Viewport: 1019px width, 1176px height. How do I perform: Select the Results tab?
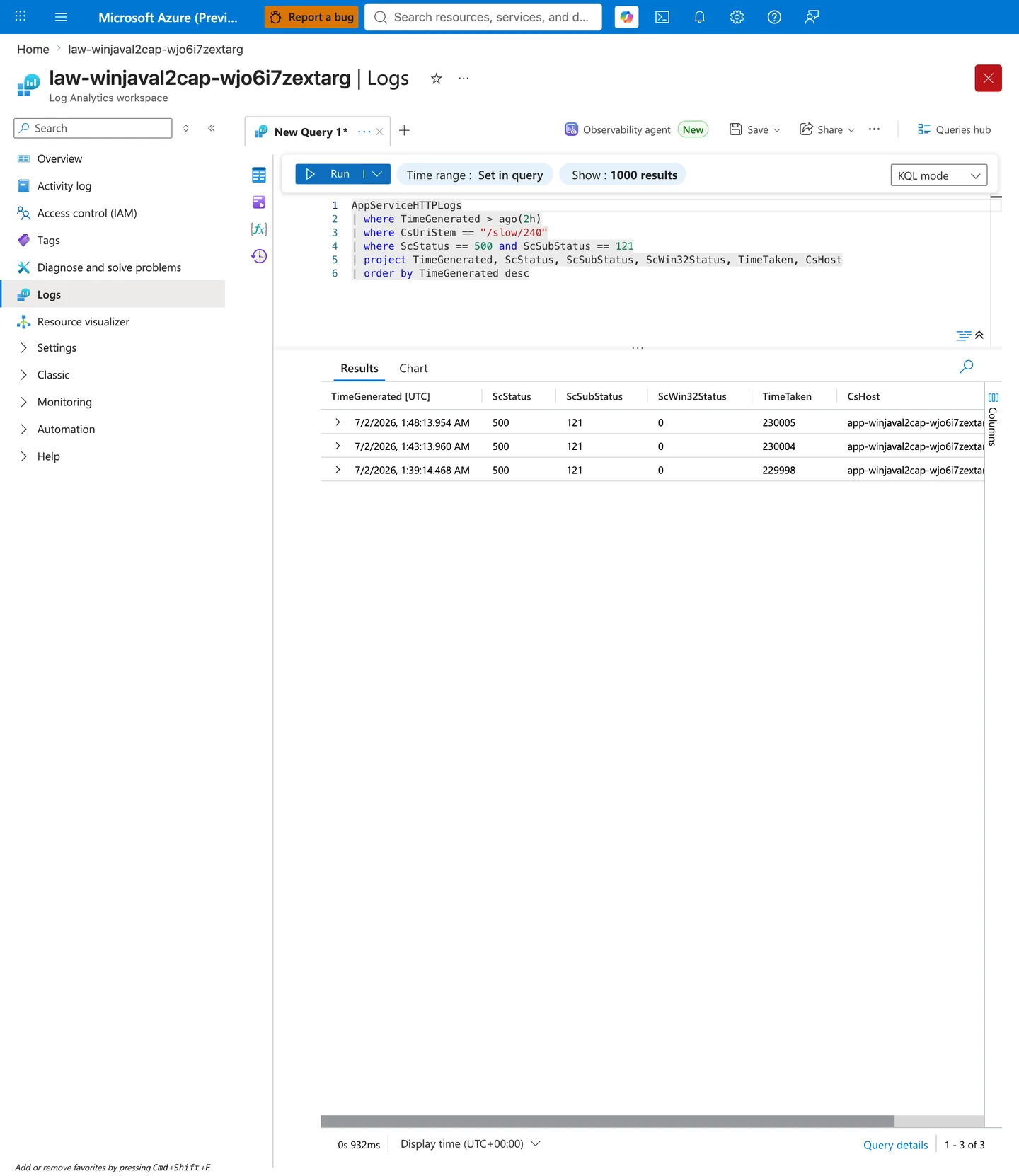point(359,368)
